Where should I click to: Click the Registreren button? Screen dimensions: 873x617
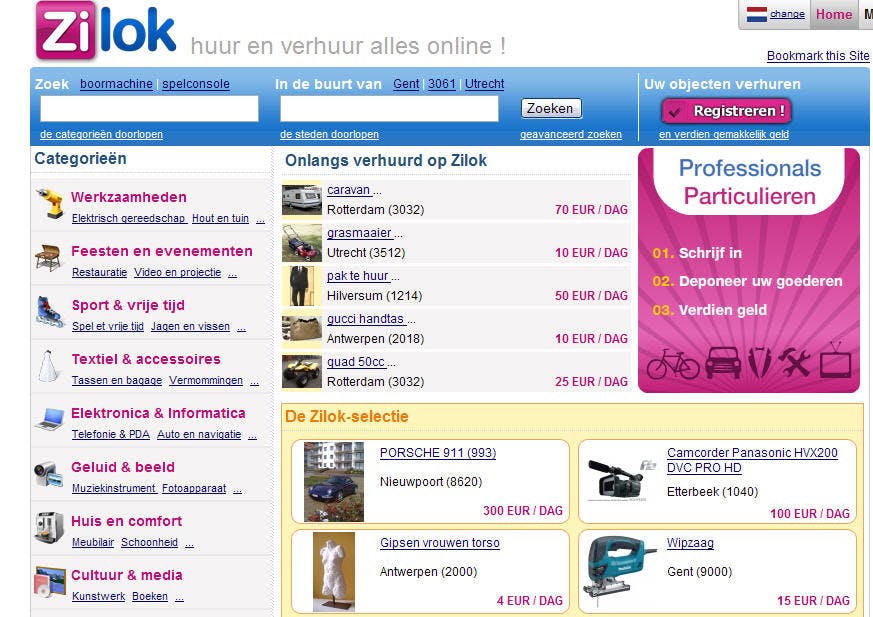pyautogui.click(x=726, y=111)
